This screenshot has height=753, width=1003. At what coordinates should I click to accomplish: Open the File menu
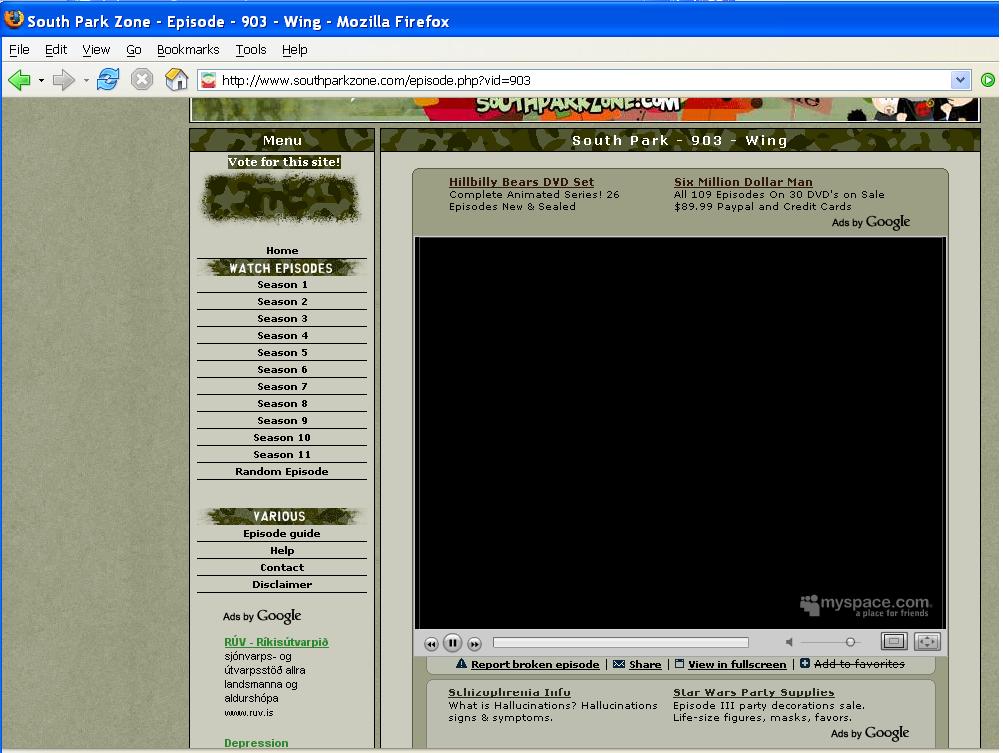point(19,49)
